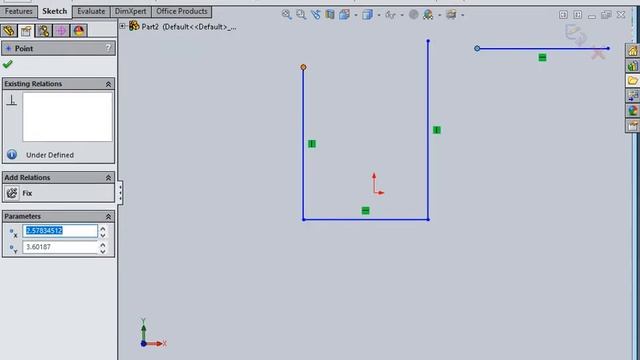Click X coordinate field 2.57834512

[60, 231]
